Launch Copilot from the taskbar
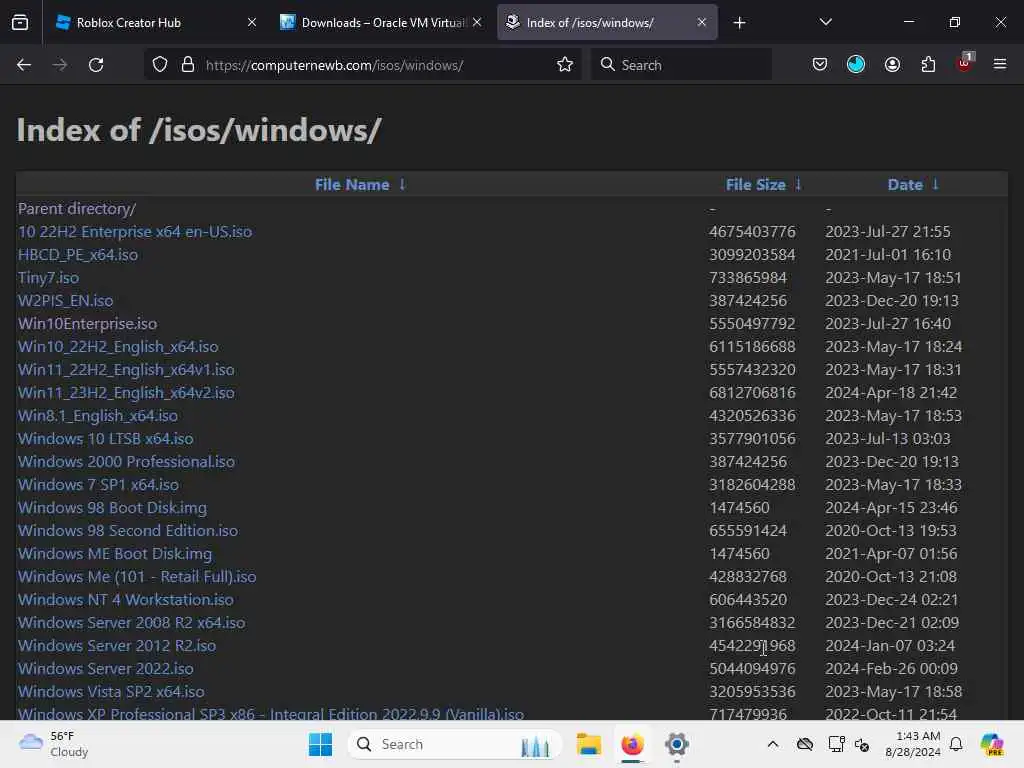 992,744
